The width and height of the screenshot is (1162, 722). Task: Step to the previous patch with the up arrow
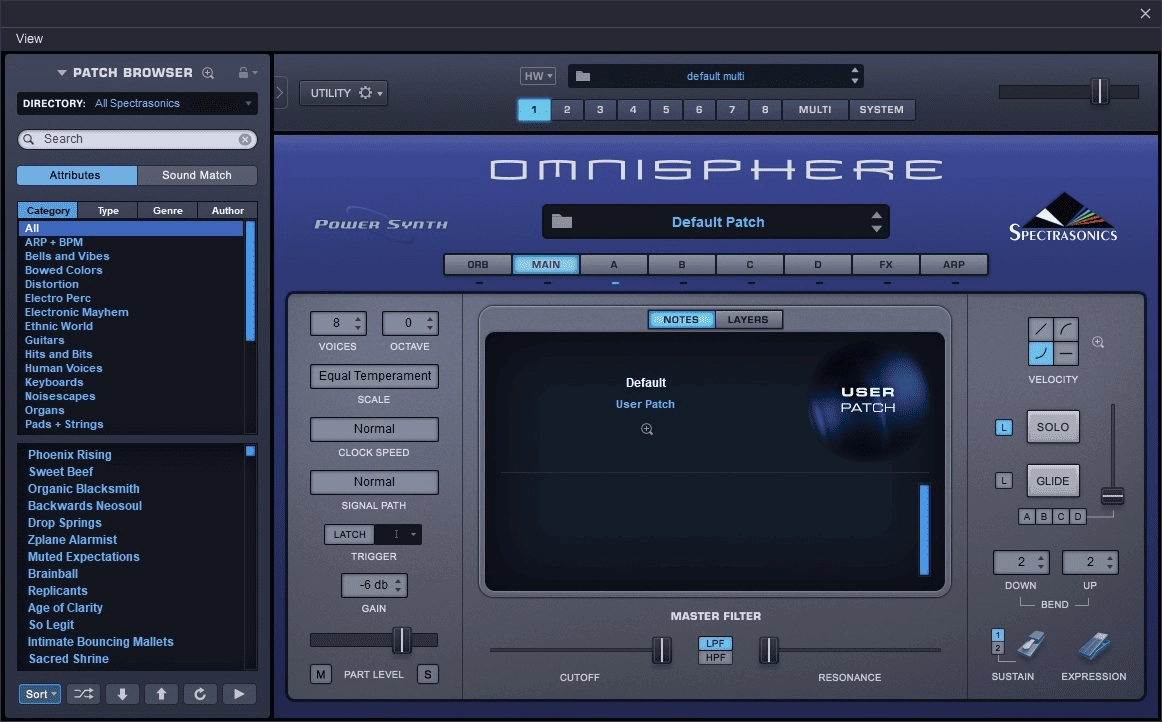[x=161, y=694]
